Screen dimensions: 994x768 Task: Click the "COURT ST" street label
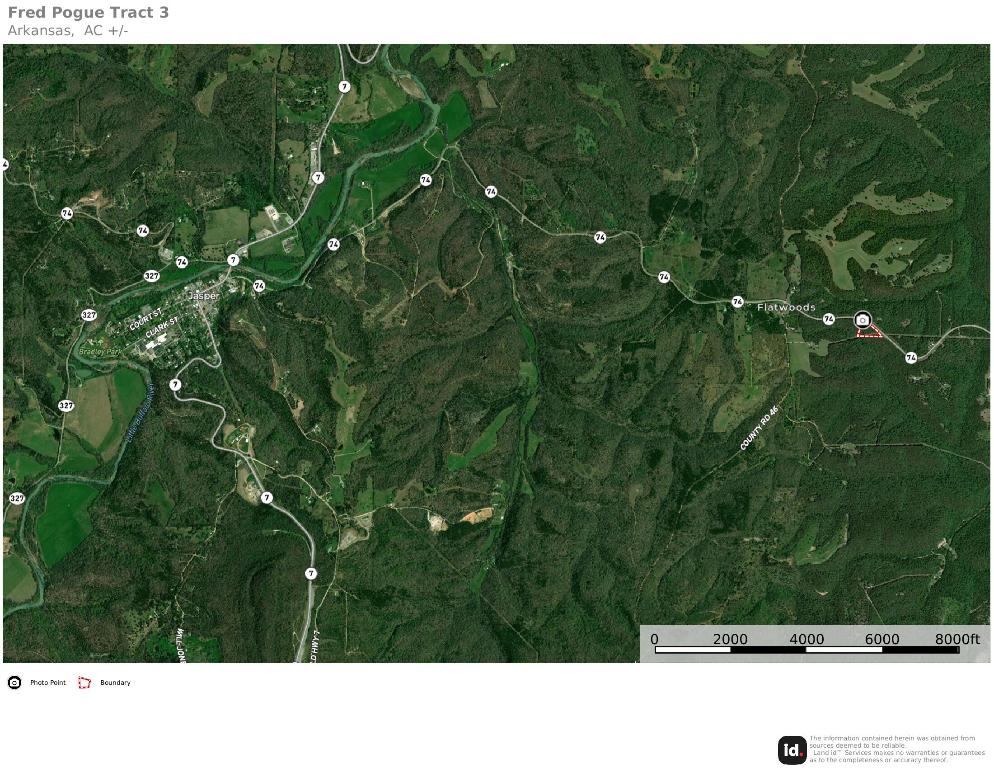point(146,320)
